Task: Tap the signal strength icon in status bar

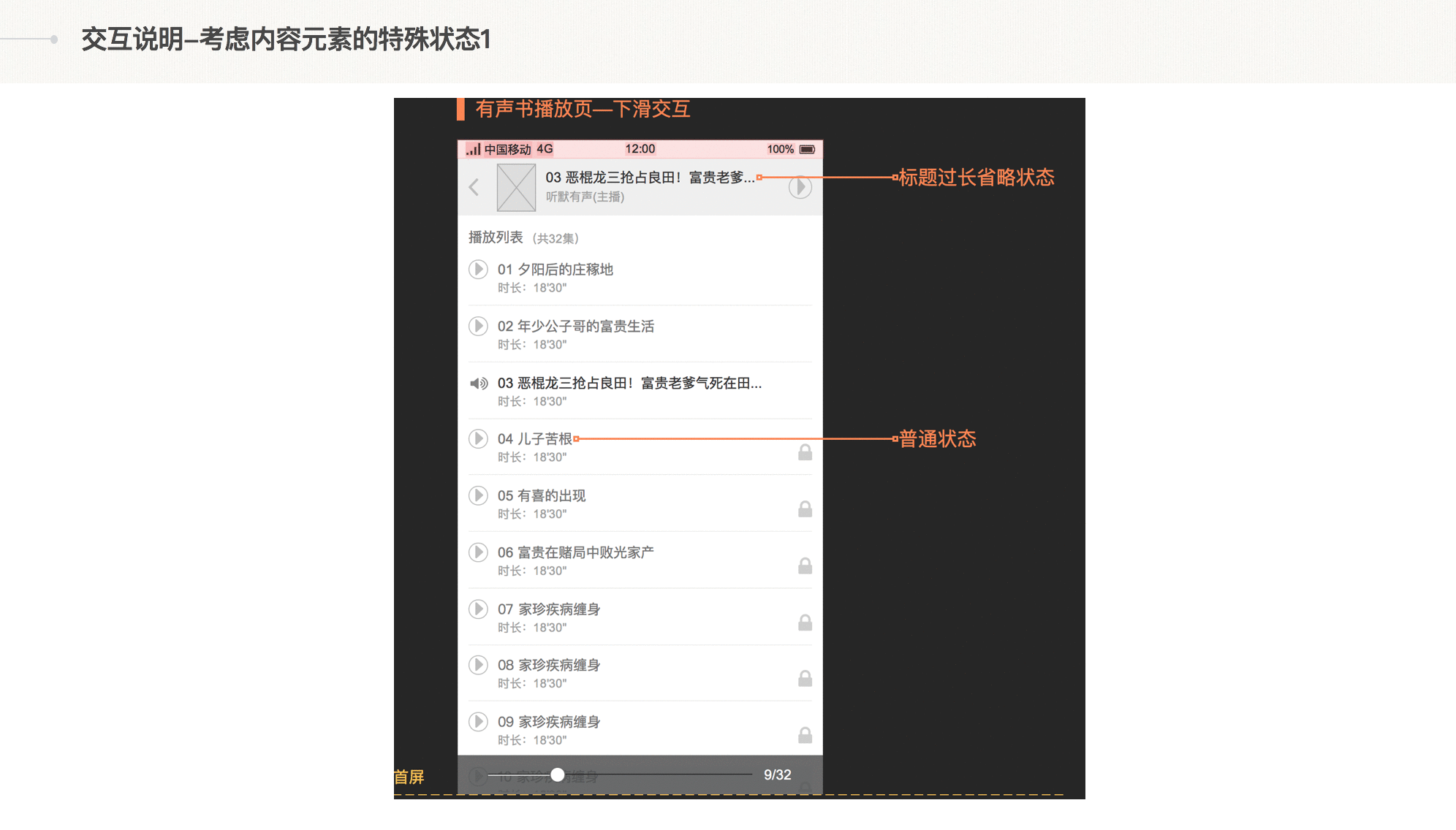Action: pyautogui.click(x=473, y=149)
